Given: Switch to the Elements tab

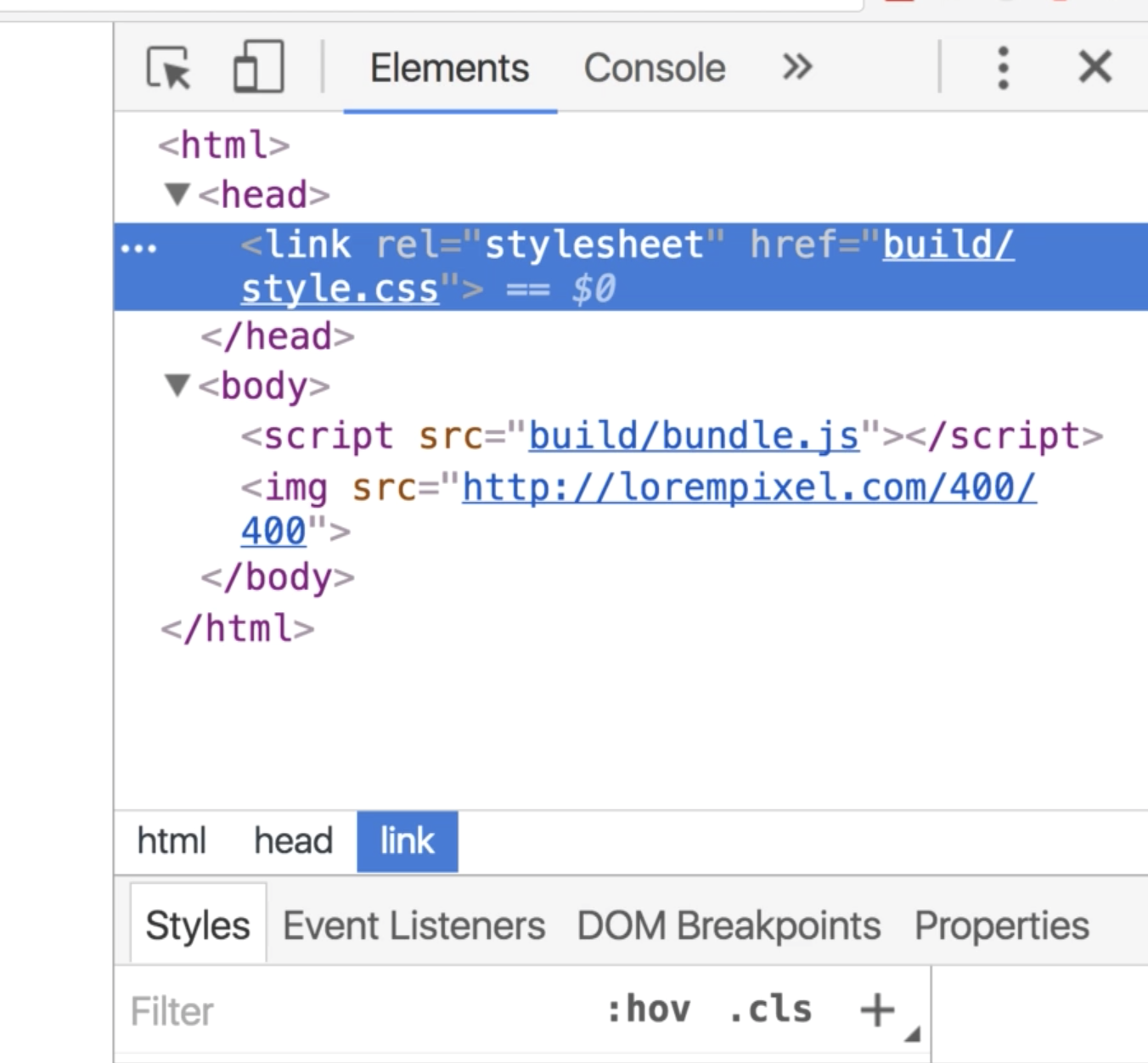Looking at the screenshot, I should 449,68.
